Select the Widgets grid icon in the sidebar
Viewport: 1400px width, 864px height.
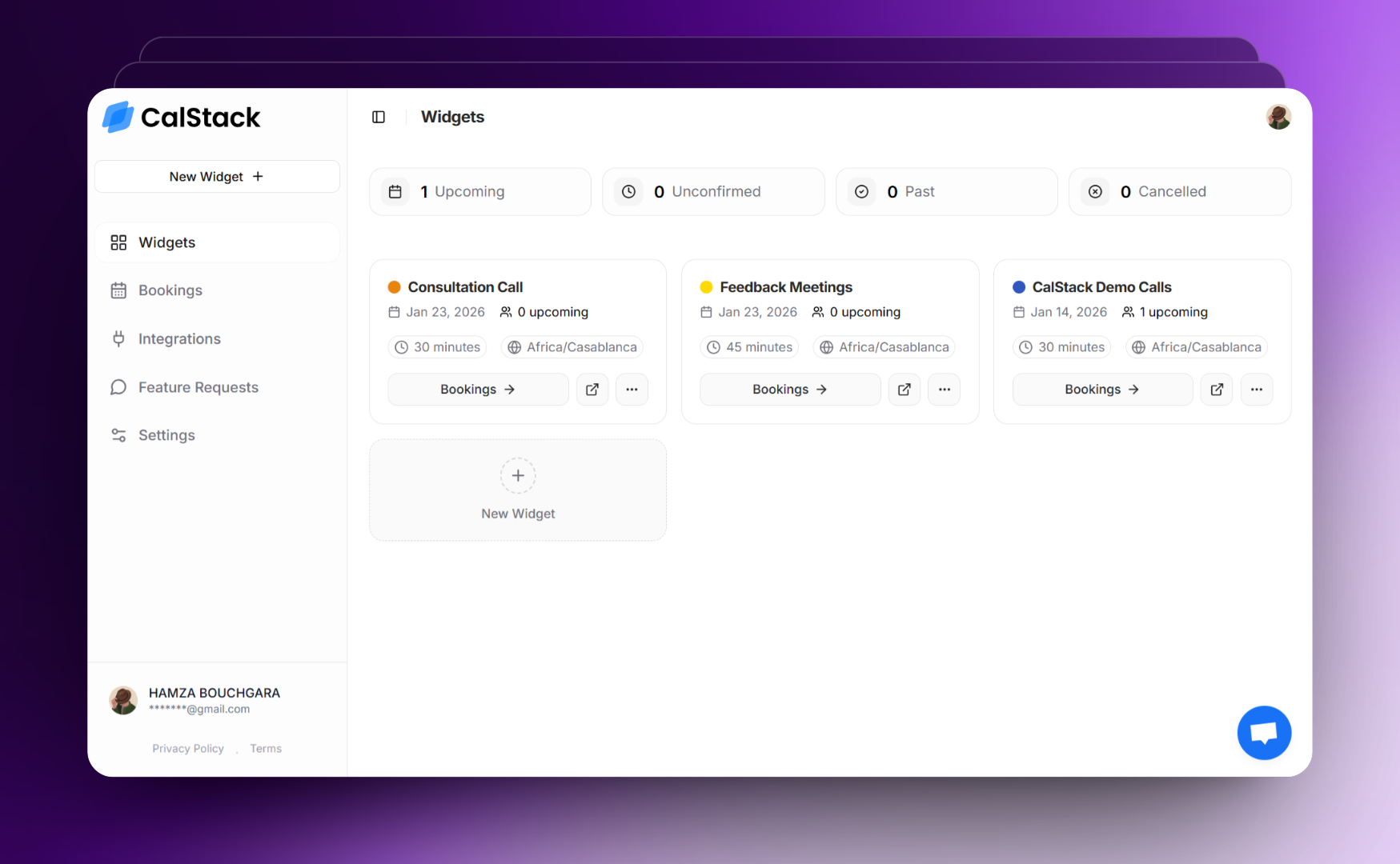point(118,242)
